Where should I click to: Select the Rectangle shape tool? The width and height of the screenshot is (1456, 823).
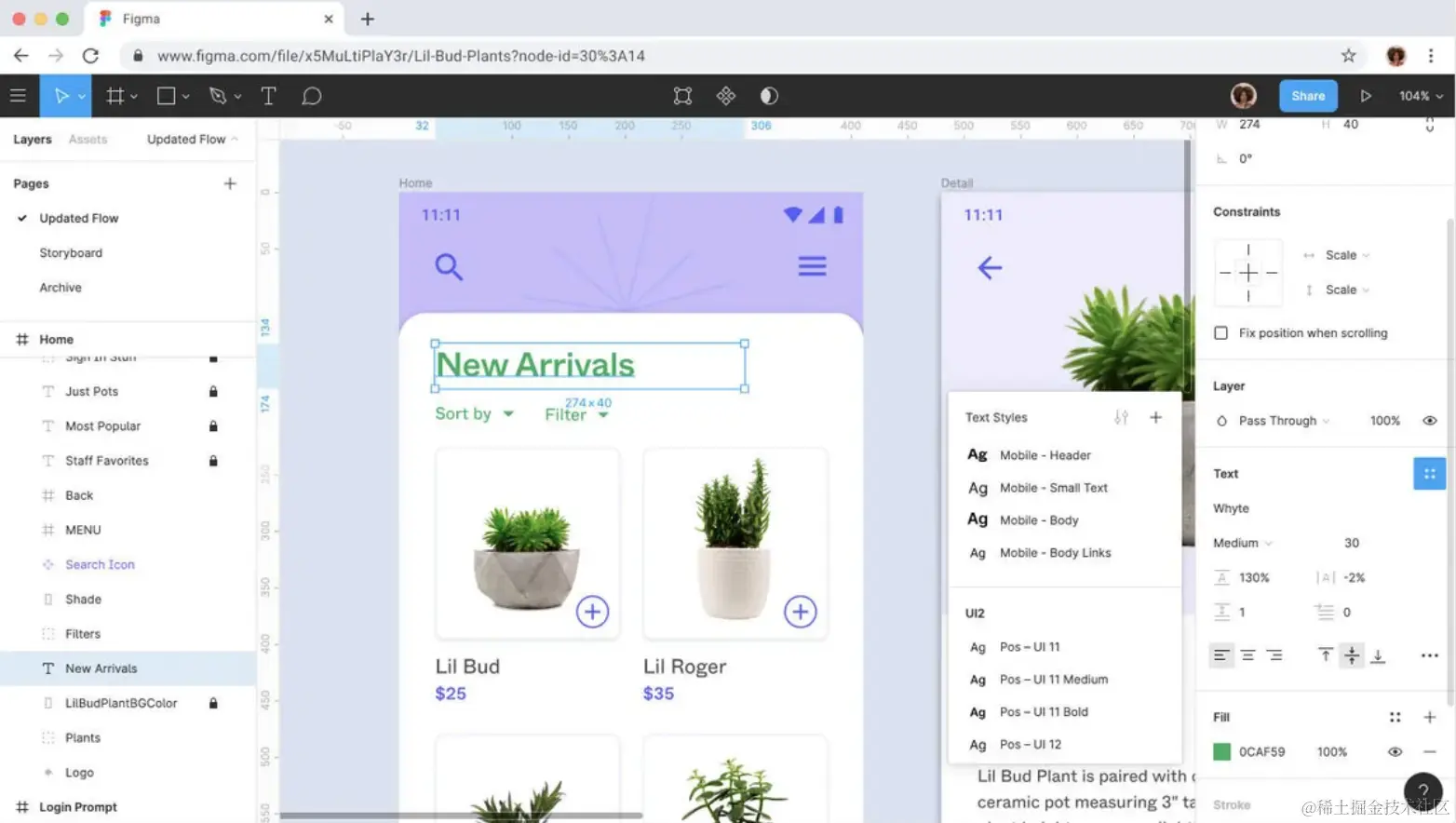coord(167,96)
